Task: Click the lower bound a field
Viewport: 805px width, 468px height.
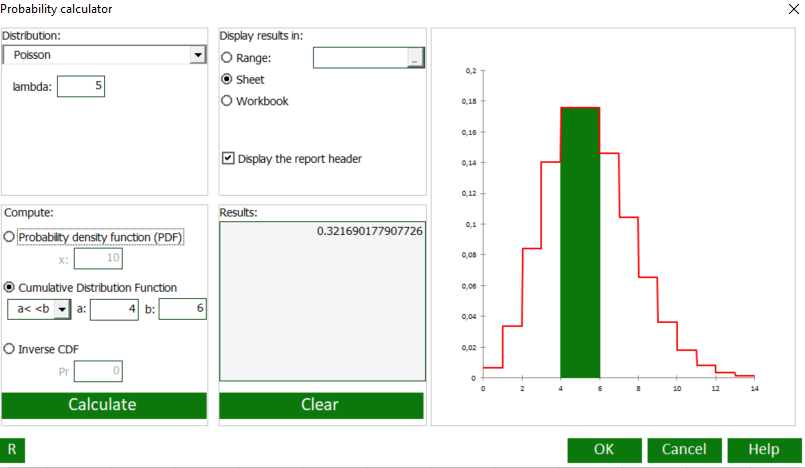Action: click(113, 310)
